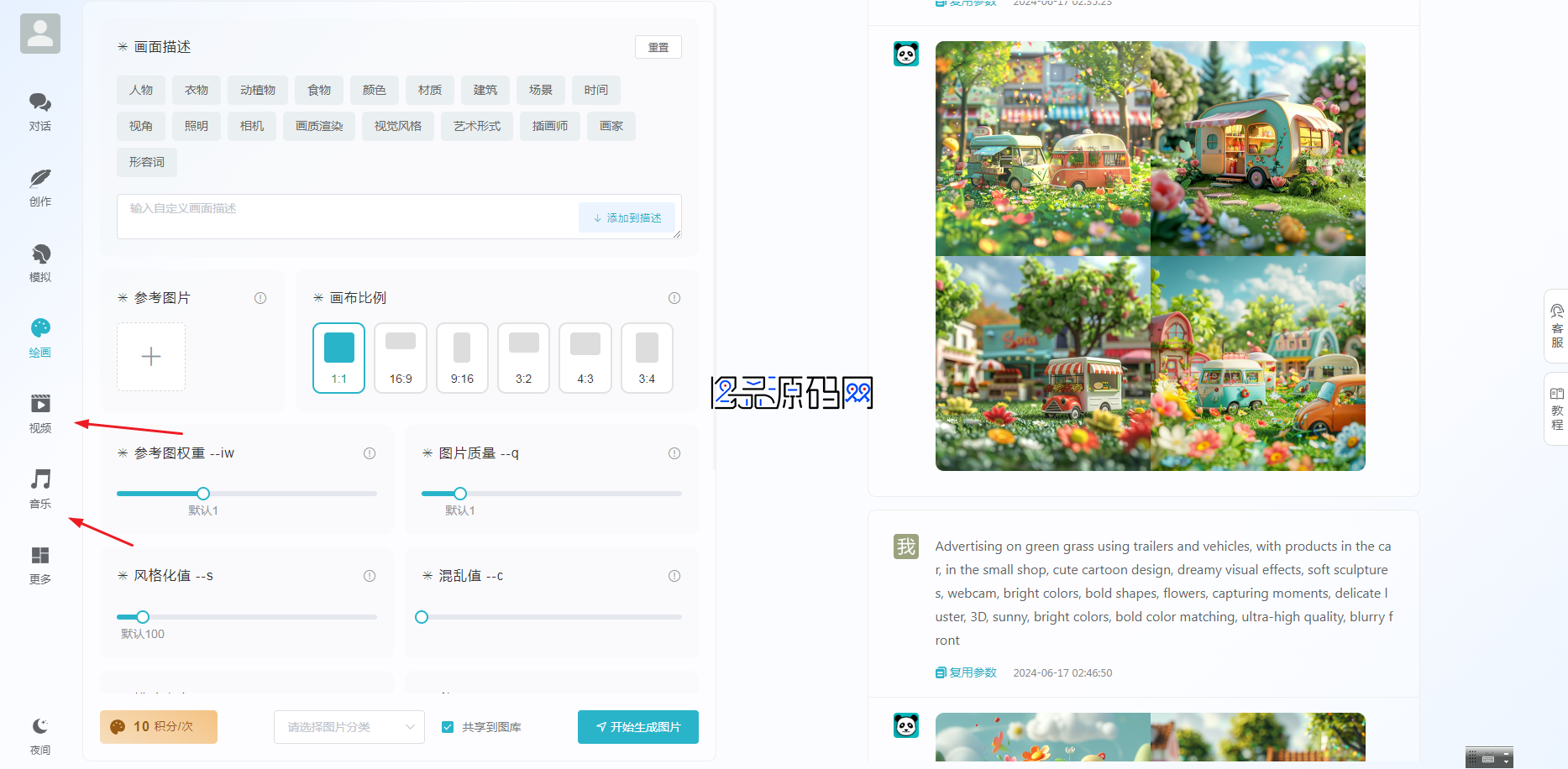This screenshot has width=1568, height=769.
Task: Click panda avatar beside the bottom image
Action: (x=906, y=725)
